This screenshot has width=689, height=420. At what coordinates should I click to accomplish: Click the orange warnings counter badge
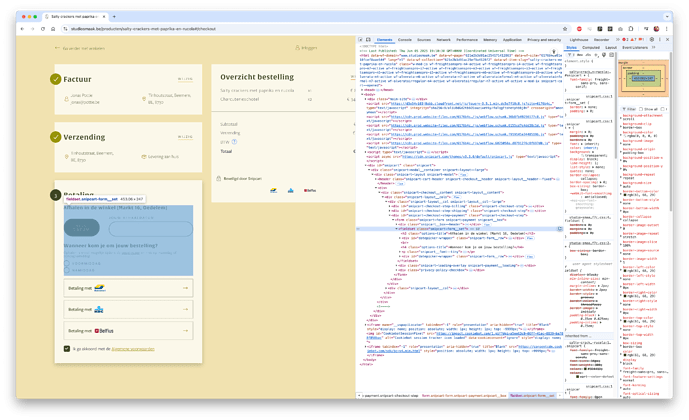pyautogui.click(x=634, y=40)
